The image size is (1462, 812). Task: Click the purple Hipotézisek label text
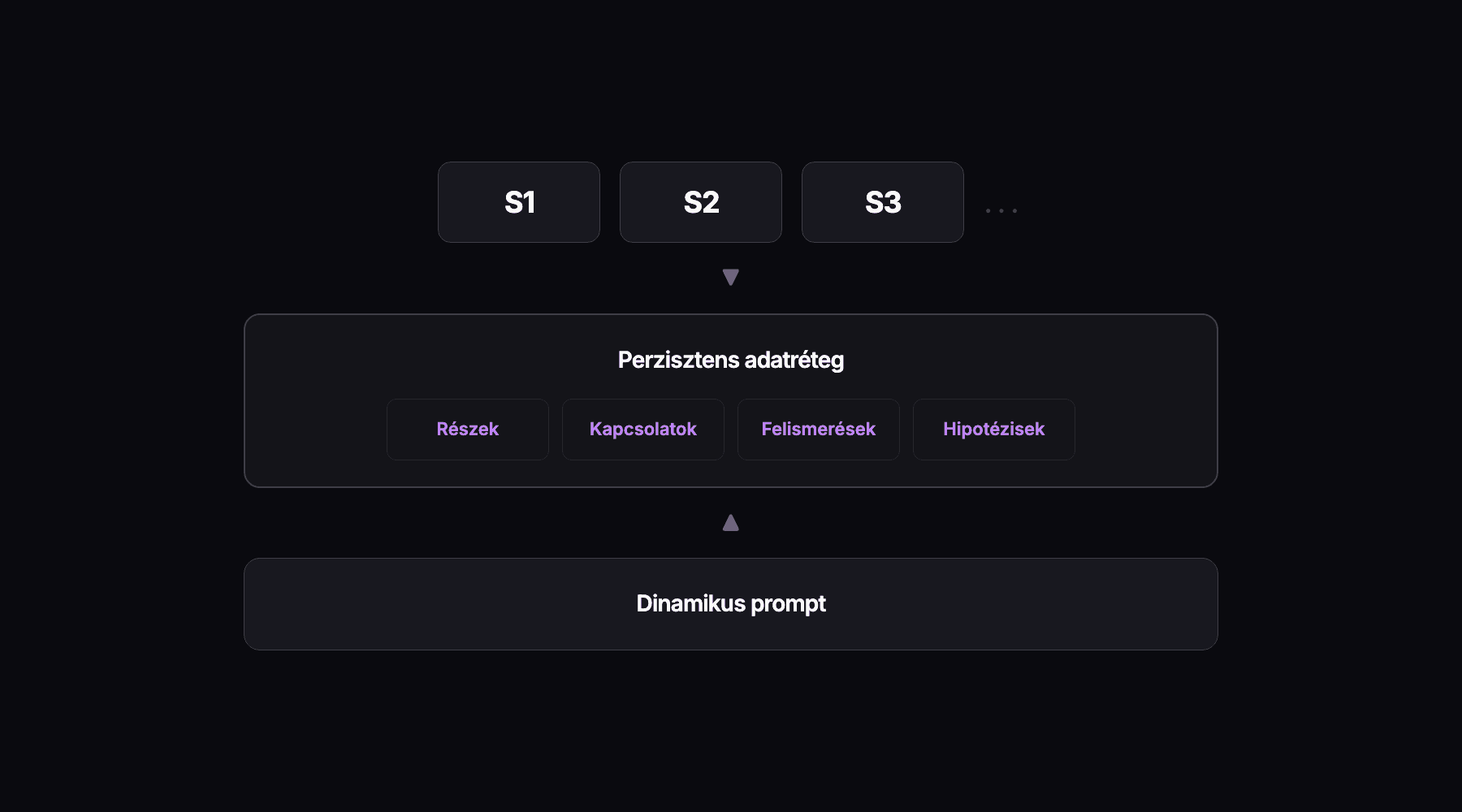pos(994,429)
